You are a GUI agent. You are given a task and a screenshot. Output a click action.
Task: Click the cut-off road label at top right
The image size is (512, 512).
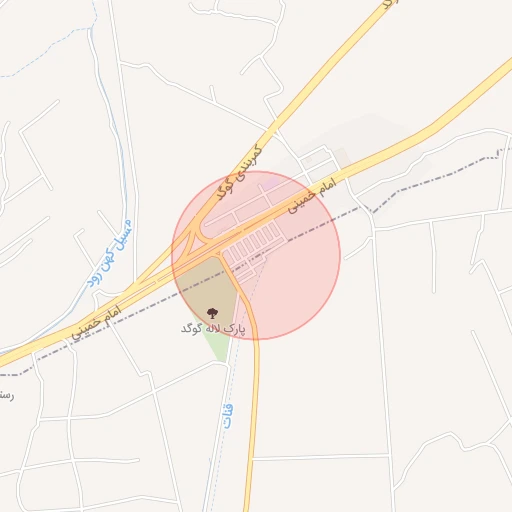tap(390, 4)
